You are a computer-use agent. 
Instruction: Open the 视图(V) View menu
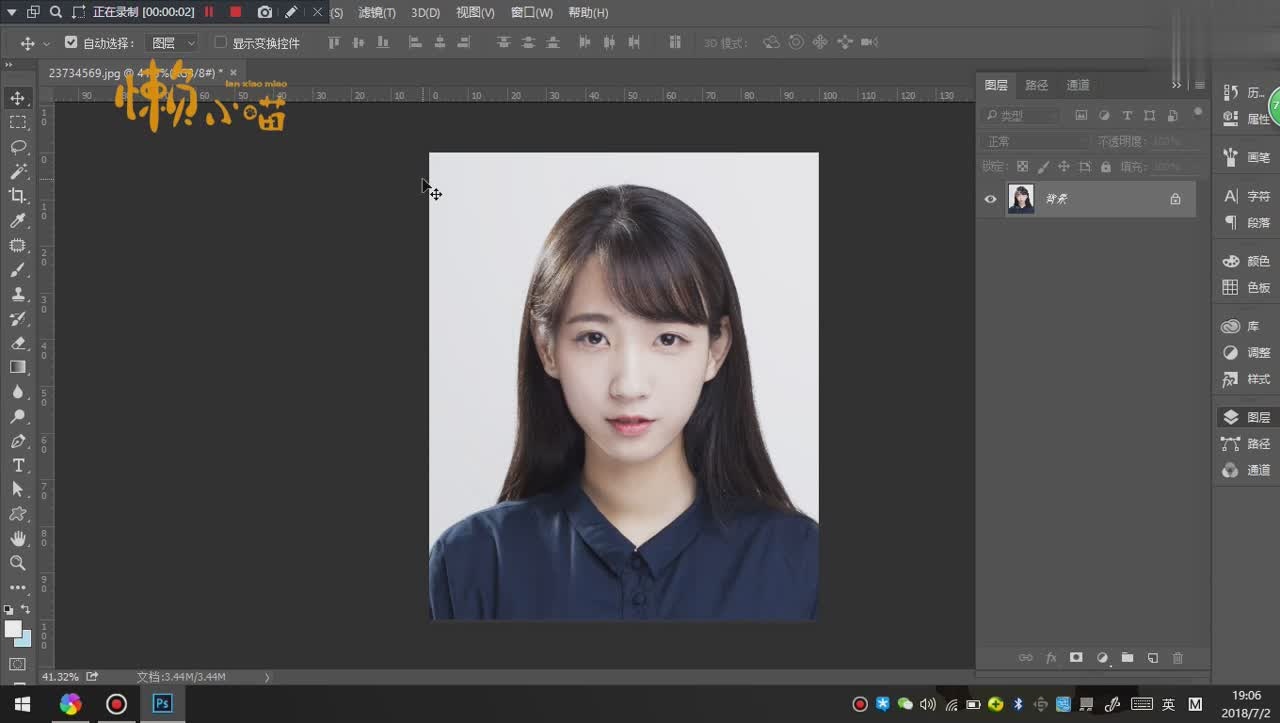[475, 13]
